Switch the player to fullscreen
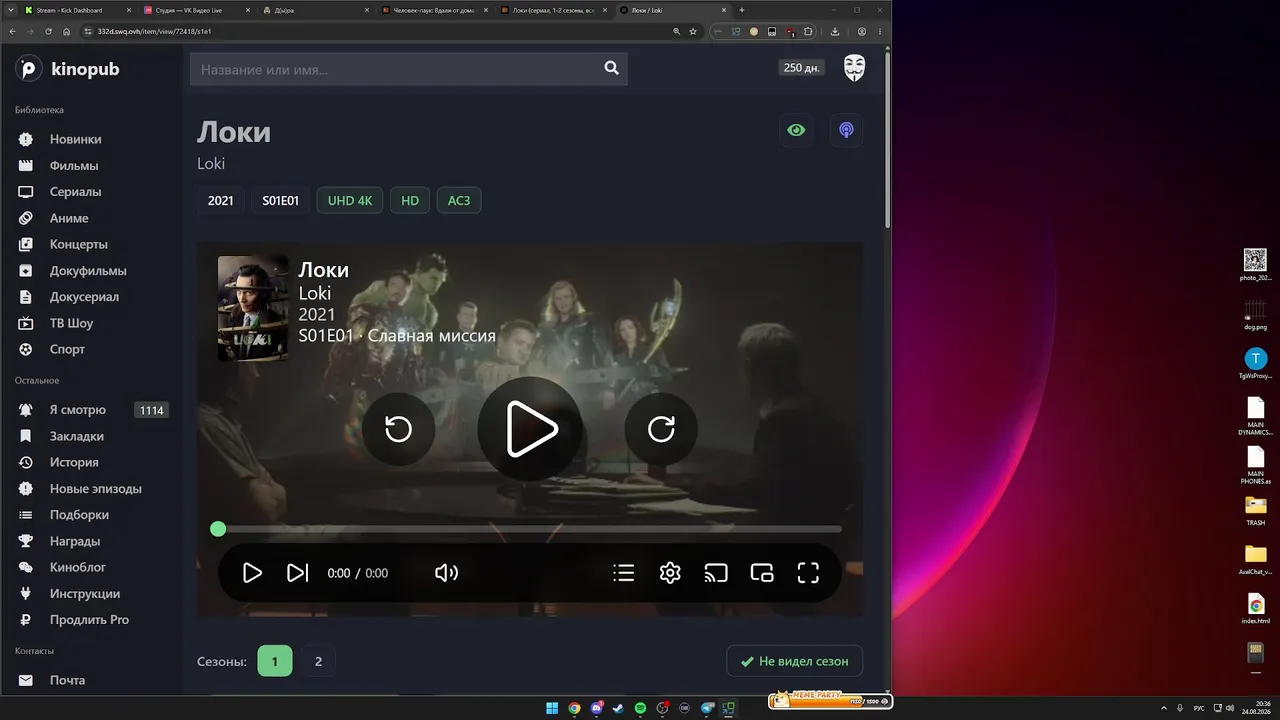 click(808, 573)
